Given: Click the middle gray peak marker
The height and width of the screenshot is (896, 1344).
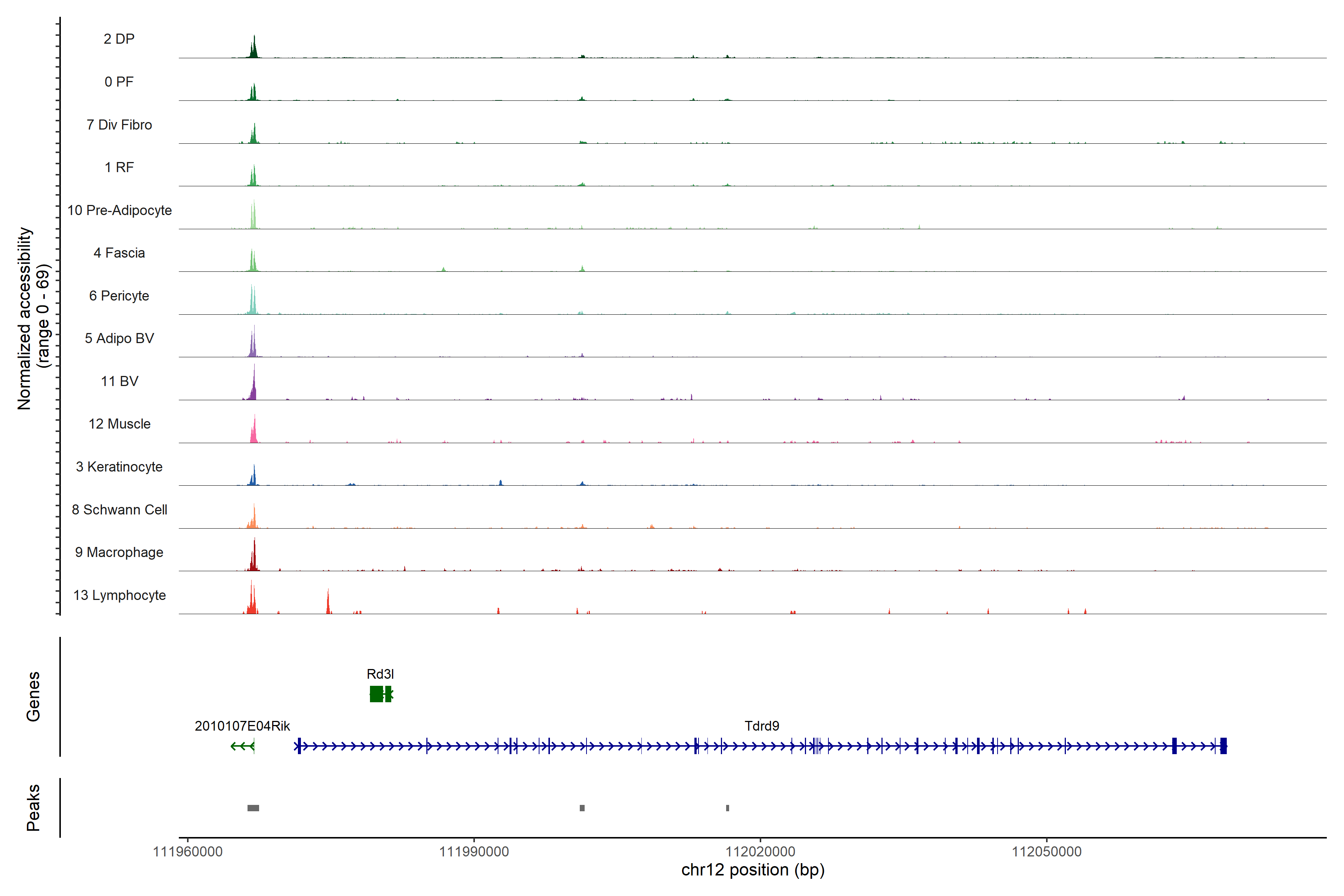Looking at the screenshot, I should pos(582,808).
